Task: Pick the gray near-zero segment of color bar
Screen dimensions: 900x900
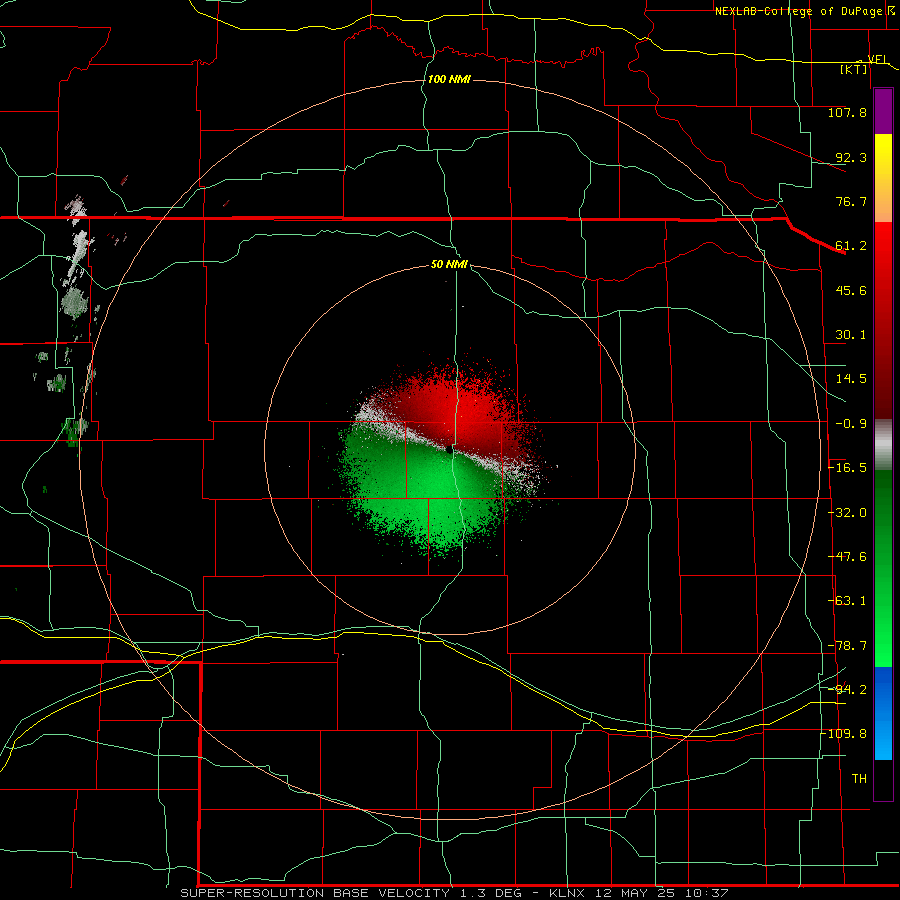Action: click(x=883, y=445)
